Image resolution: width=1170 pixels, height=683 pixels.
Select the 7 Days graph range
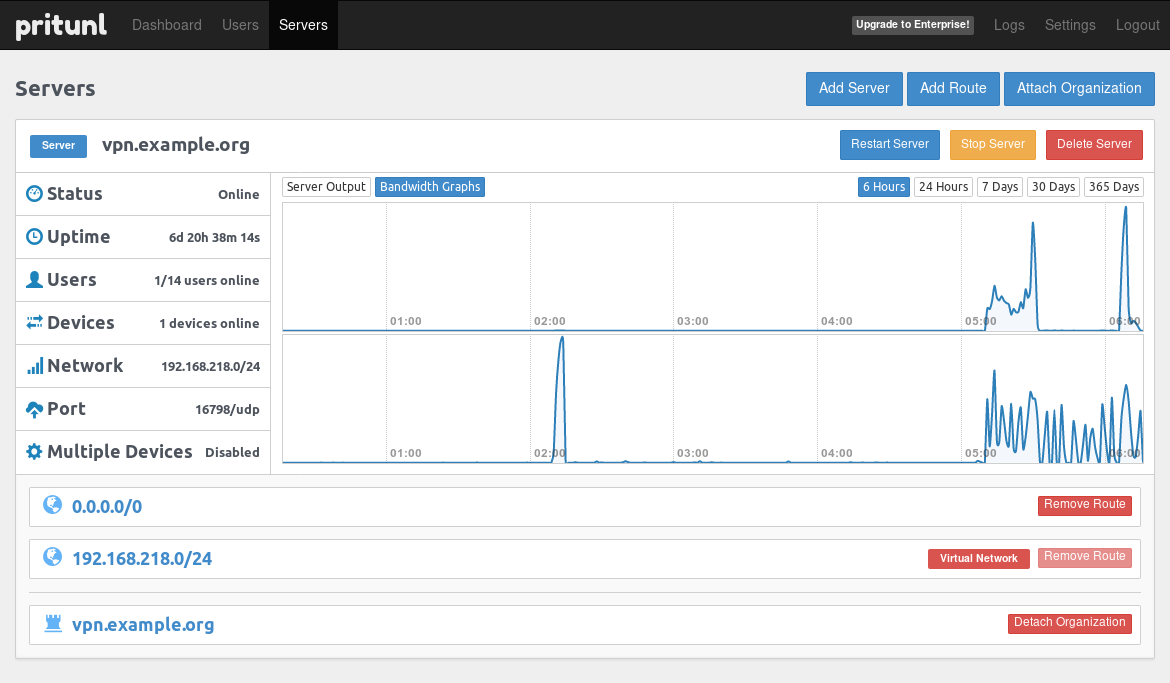(1000, 187)
